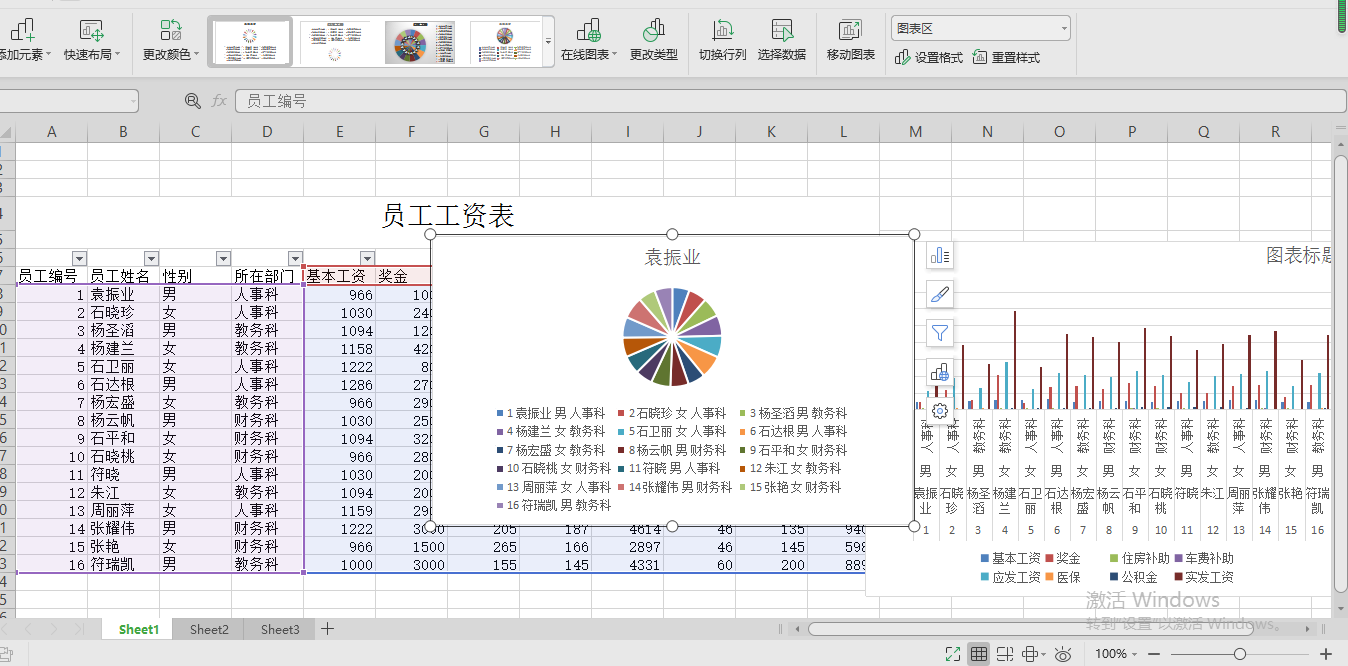Switch to normal grid view
The image size is (1348, 666).
[x=980, y=654]
